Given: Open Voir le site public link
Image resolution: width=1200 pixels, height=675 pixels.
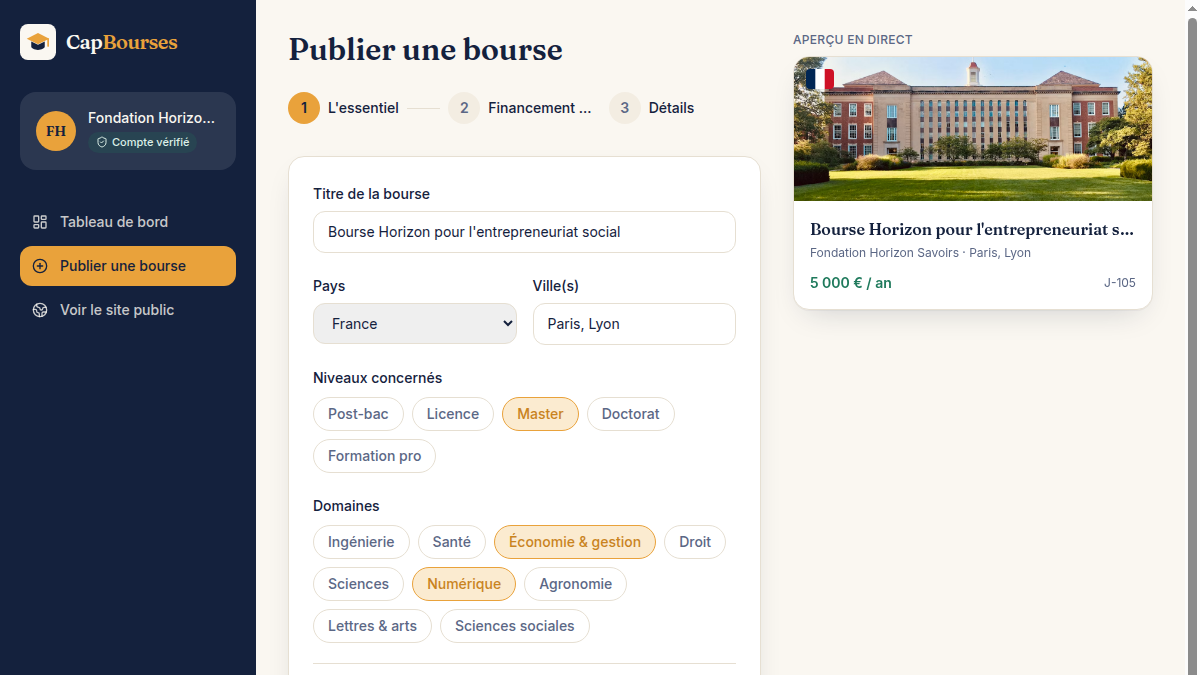Looking at the screenshot, I should click(x=128, y=310).
